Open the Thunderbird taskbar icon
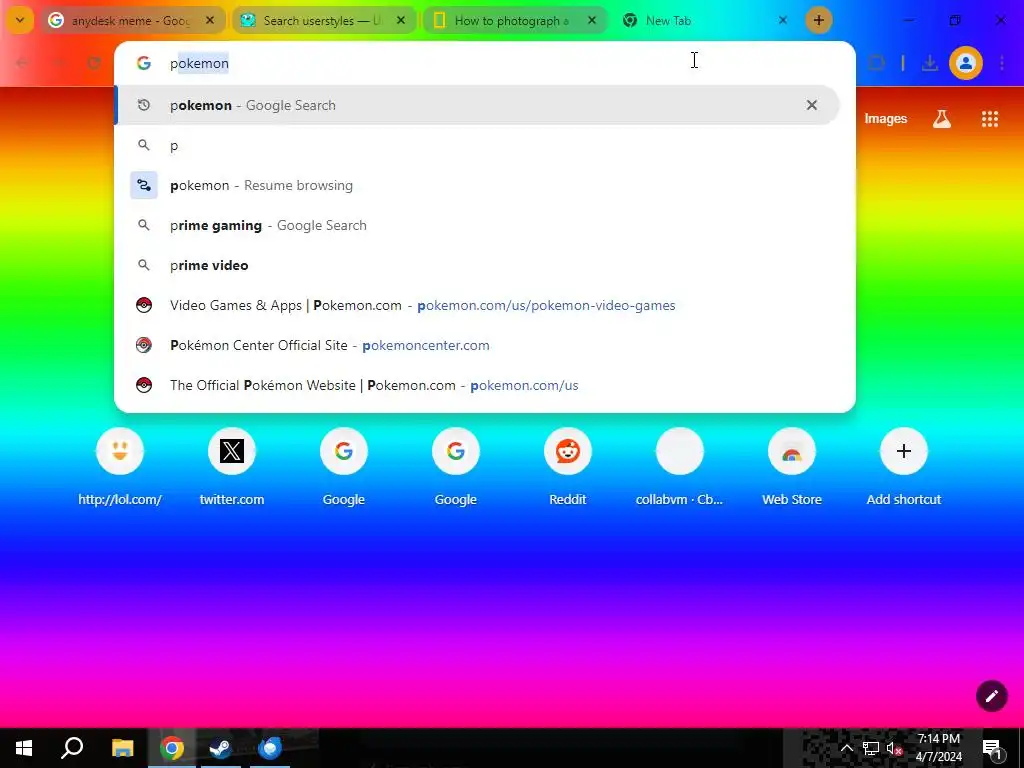The image size is (1024, 768). (x=270, y=748)
